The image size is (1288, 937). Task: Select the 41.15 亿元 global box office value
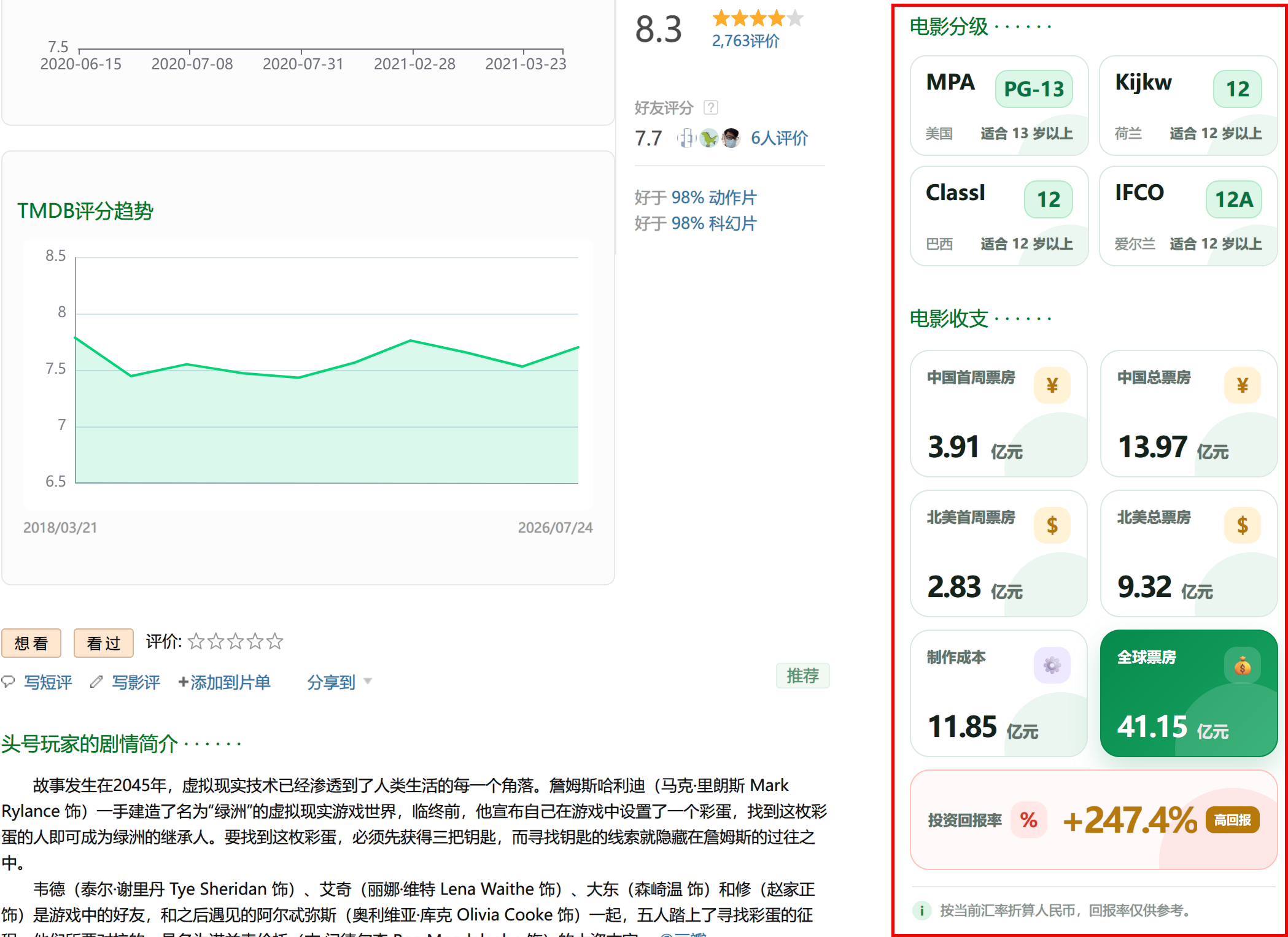click(1173, 727)
